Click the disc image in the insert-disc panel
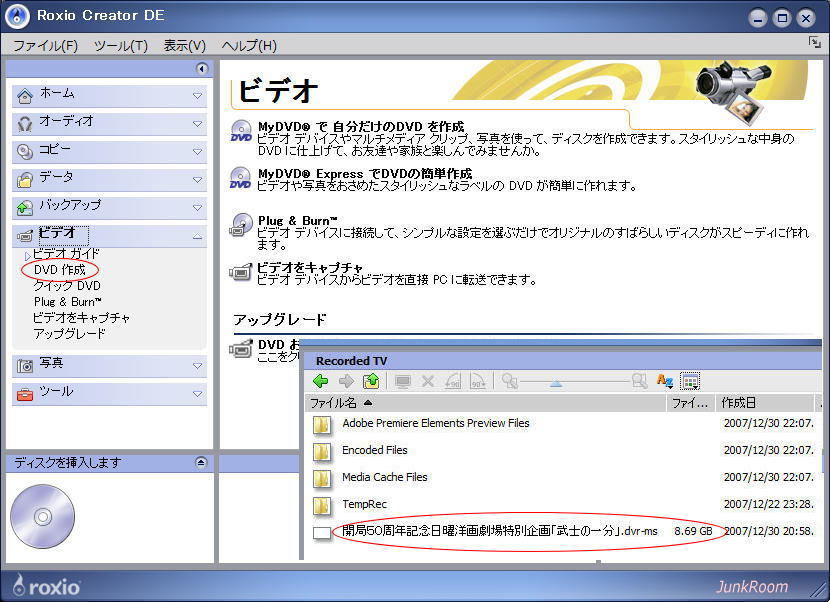 [x=42, y=516]
